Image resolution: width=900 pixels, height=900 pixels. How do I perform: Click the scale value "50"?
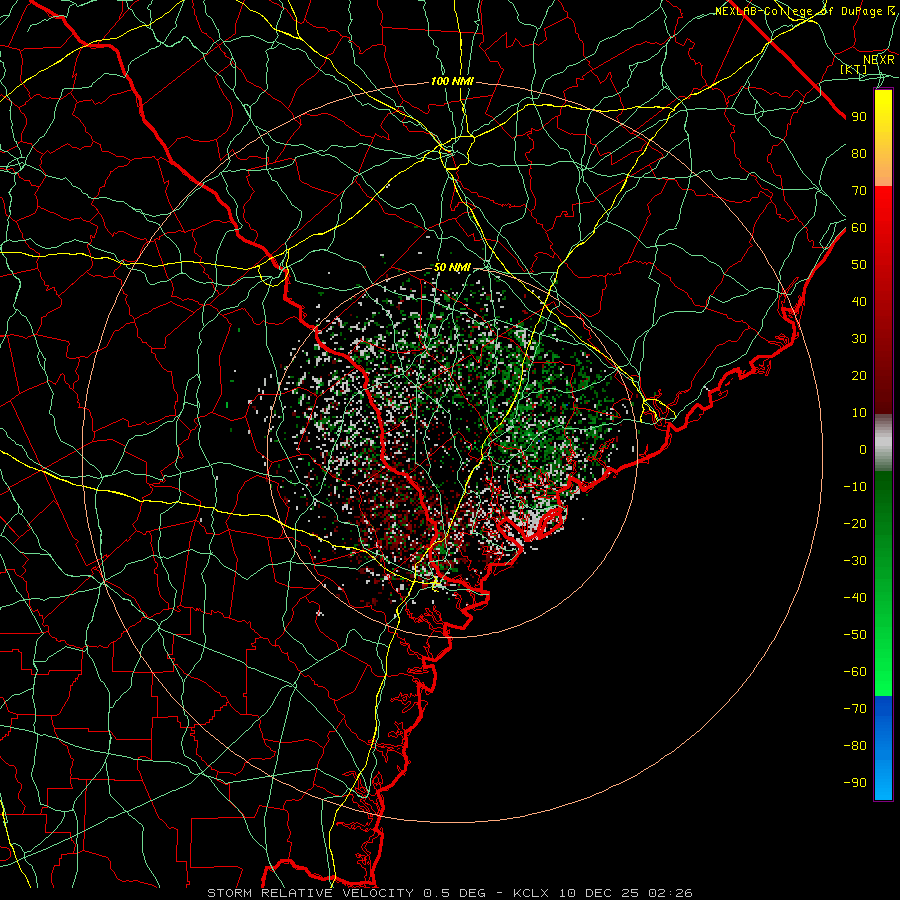859,265
